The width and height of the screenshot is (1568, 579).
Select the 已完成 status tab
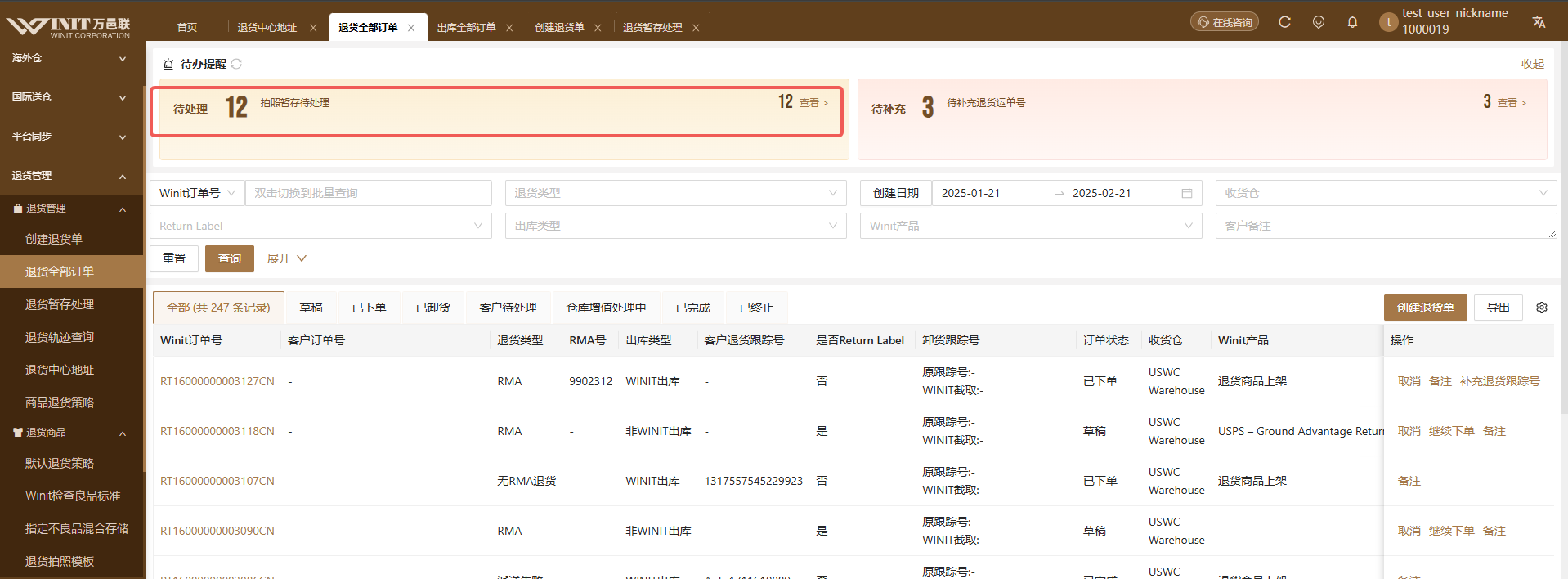693,307
